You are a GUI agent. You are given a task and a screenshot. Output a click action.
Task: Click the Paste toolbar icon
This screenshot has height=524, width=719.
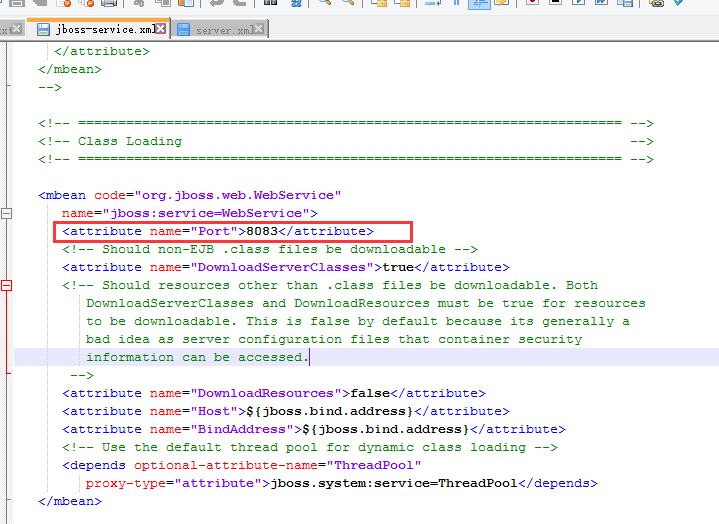186,3
